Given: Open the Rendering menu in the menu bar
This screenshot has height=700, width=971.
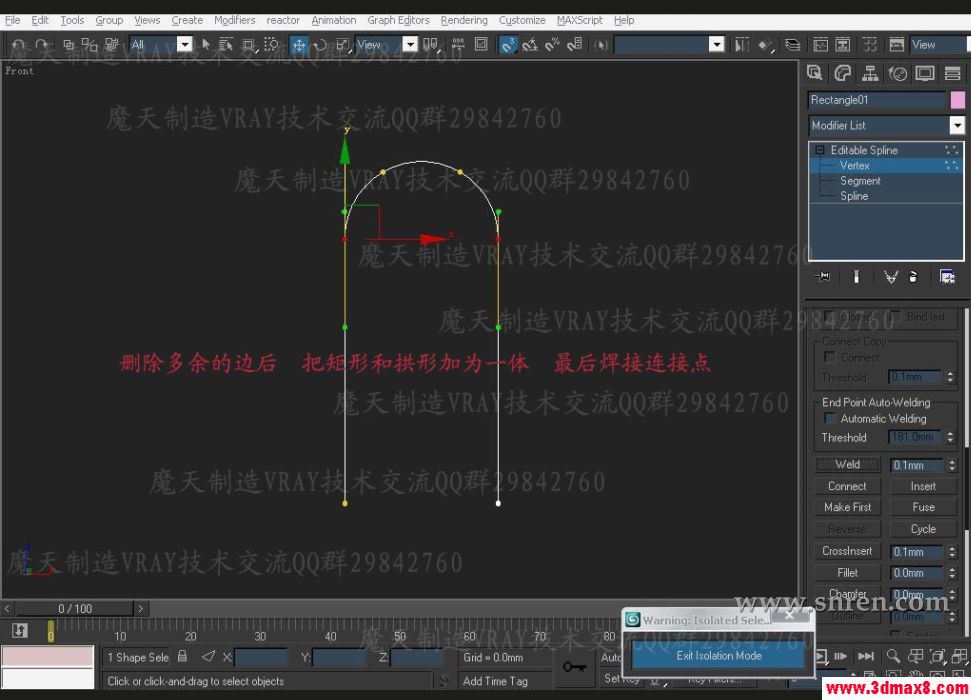Looking at the screenshot, I should [463, 19].
